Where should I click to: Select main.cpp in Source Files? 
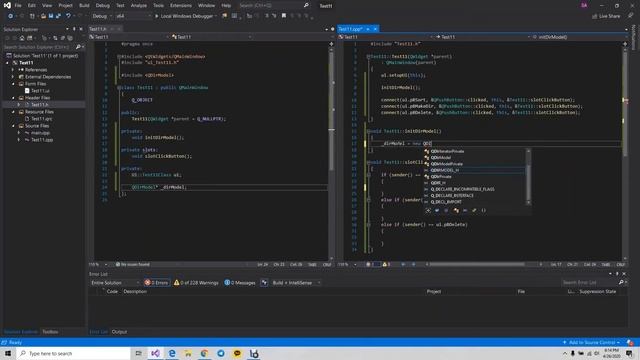[x=40, y=133]
